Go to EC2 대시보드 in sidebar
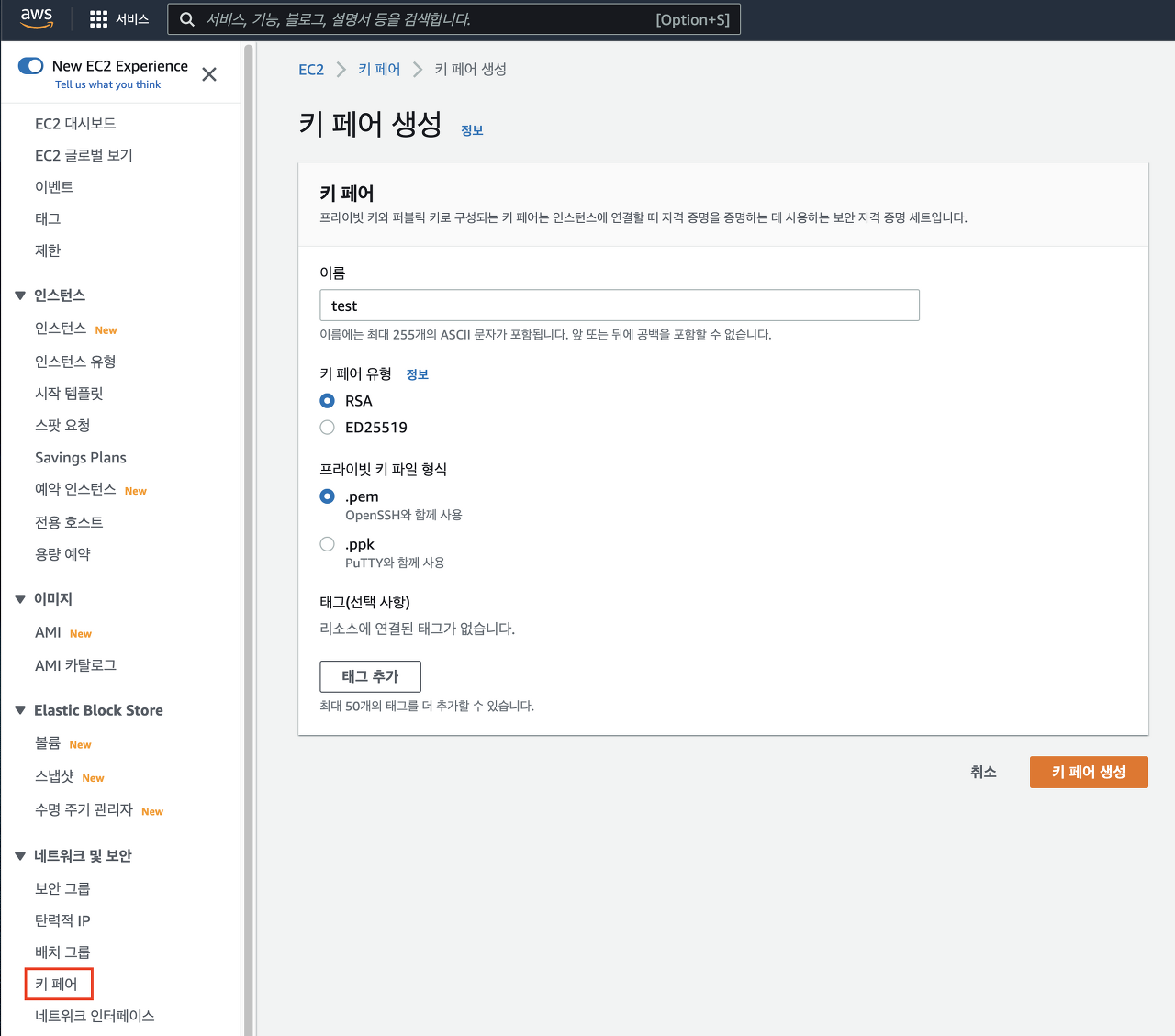 (75, 124)
